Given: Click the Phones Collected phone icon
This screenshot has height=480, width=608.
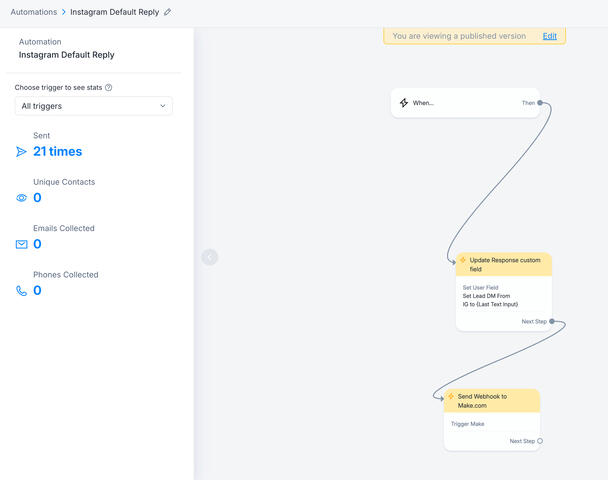Looking at the screenshot, I should point(22,291).
